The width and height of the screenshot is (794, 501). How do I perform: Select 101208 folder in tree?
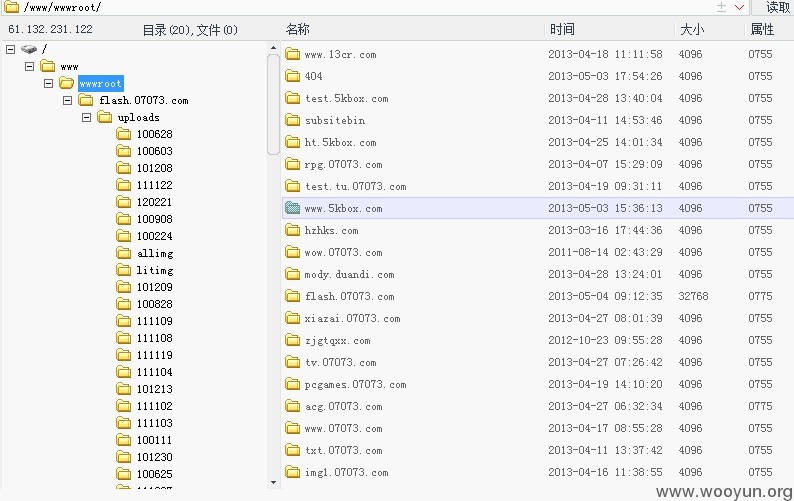(x=154, y=168)
